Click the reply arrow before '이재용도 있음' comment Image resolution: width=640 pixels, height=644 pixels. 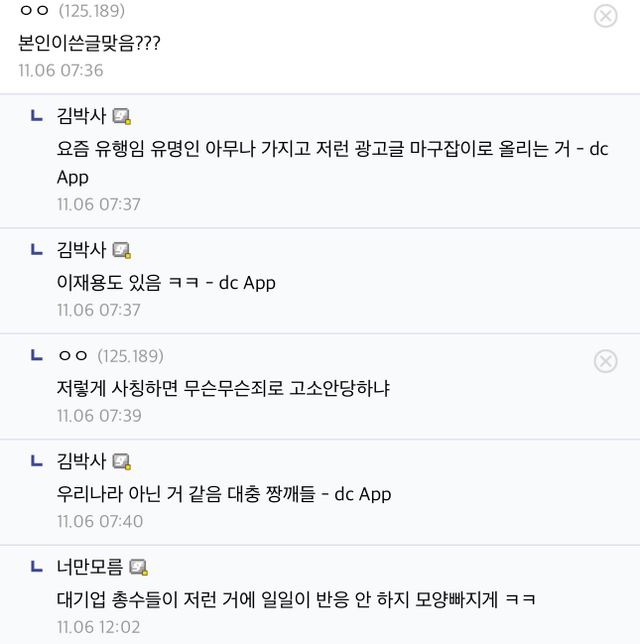point(37,249)
